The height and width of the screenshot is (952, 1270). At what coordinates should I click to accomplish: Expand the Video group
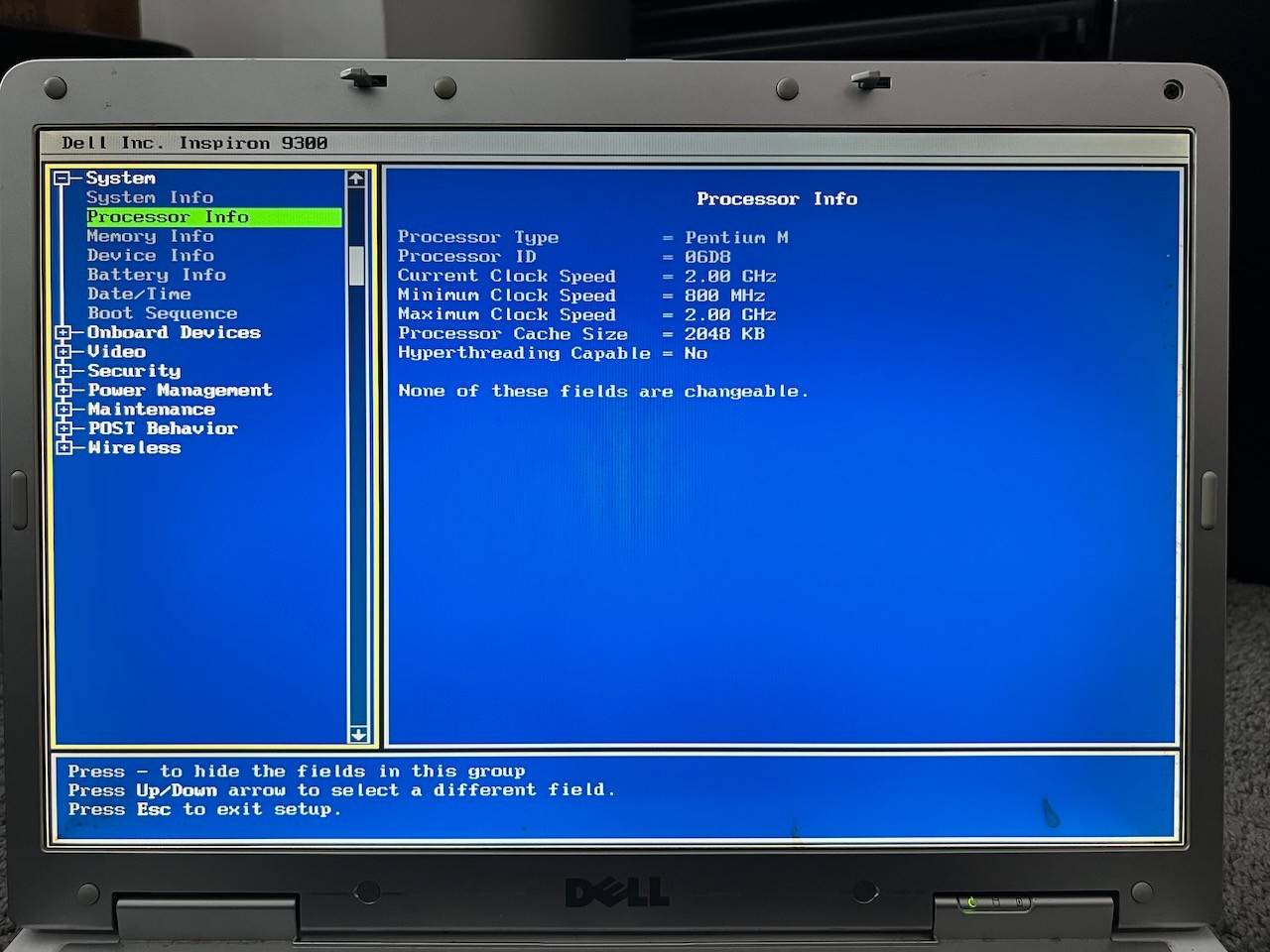click(x=63, y=352)
